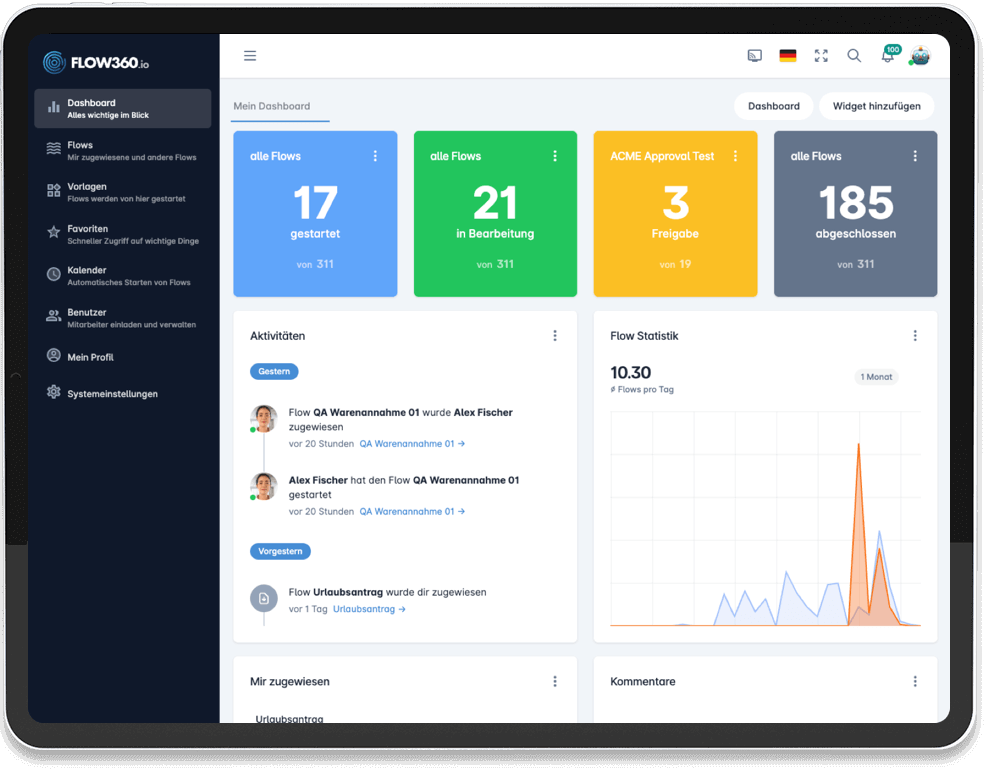Screen dimensions: 989x774
Task: Toggle fullscreen with the expand icon
Action: pos(821,56)
